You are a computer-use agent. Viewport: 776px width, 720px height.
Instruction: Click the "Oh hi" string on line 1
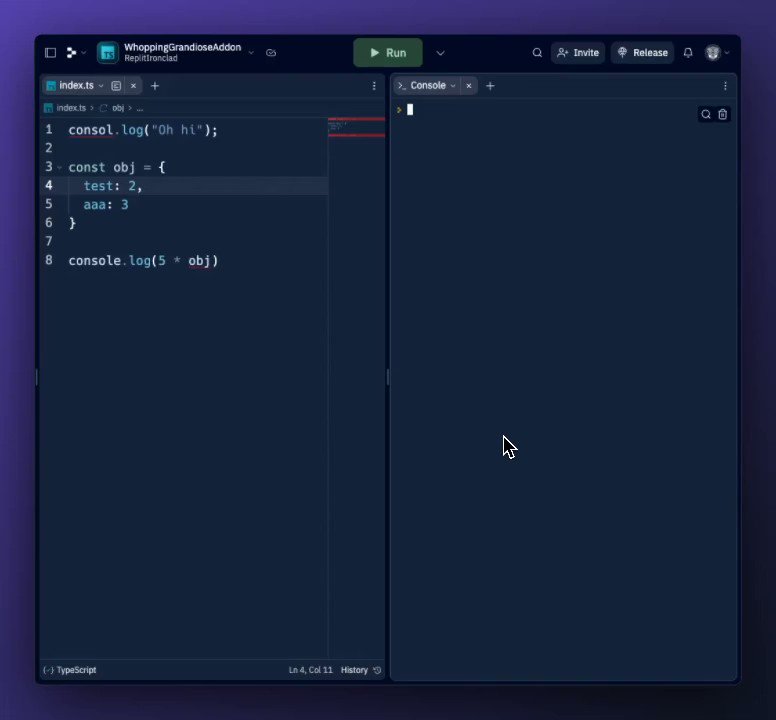[177, 130]
